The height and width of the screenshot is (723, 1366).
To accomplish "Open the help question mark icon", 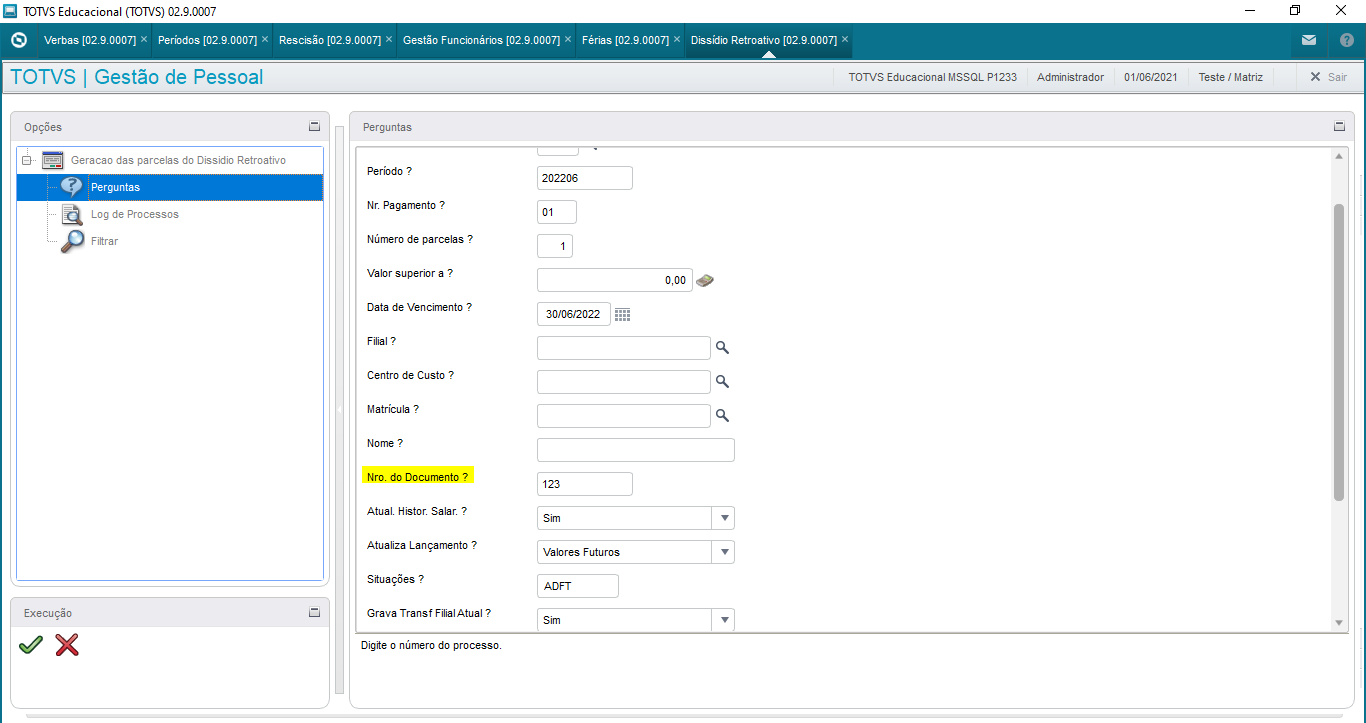I will pyautogui.click(x=1346, y=40).
